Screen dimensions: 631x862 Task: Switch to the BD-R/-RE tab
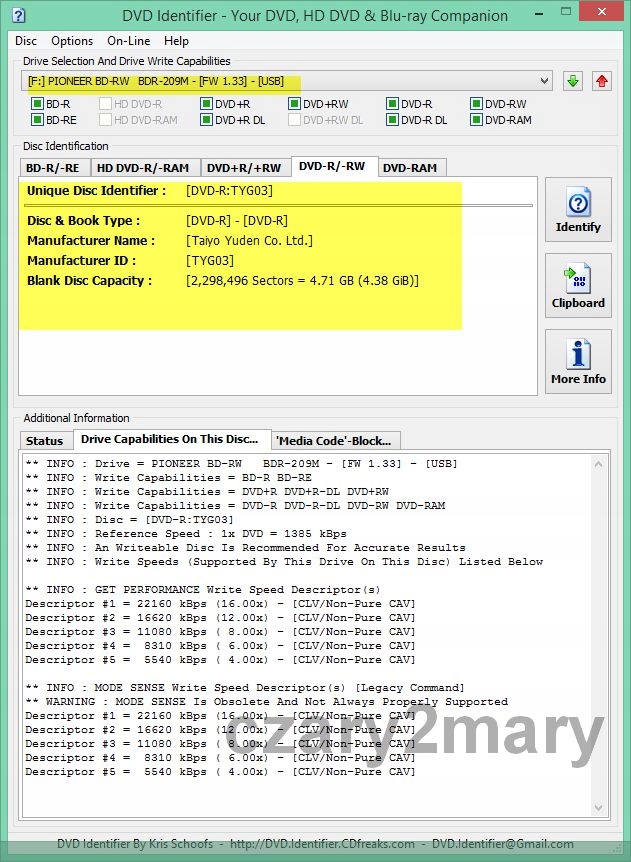55,168
